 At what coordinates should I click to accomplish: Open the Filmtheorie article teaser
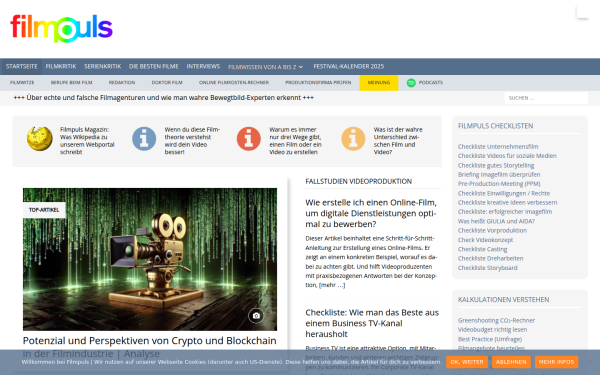click(x=192, y=141)
